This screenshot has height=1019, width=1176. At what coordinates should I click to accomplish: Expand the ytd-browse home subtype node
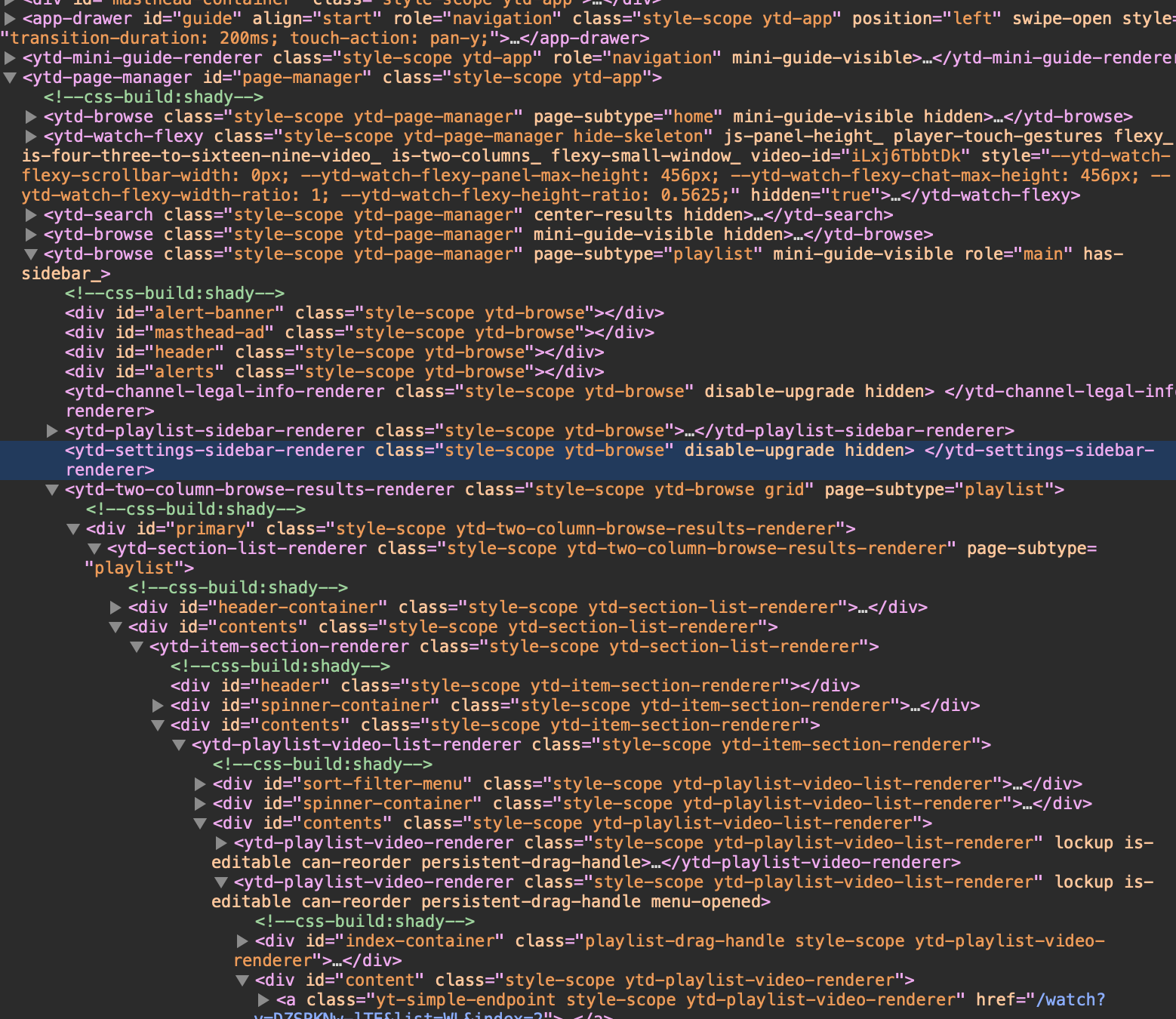[x=31, y=117]
